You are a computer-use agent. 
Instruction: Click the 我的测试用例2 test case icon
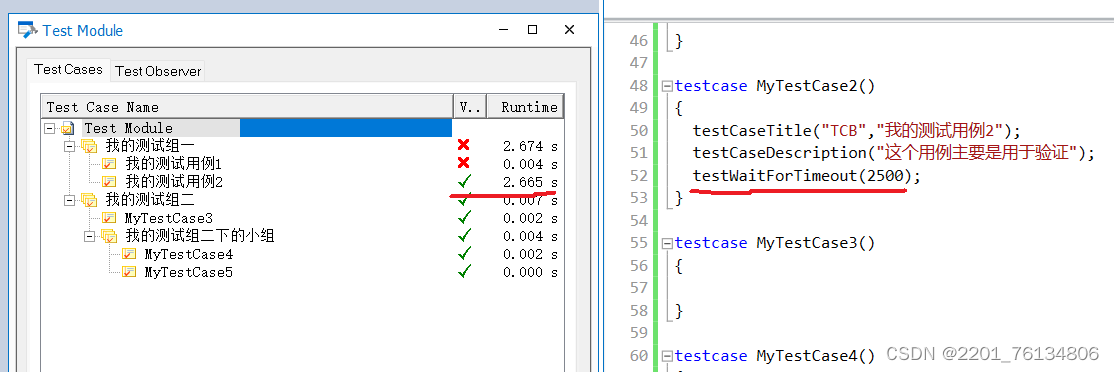tap(109, 182)
